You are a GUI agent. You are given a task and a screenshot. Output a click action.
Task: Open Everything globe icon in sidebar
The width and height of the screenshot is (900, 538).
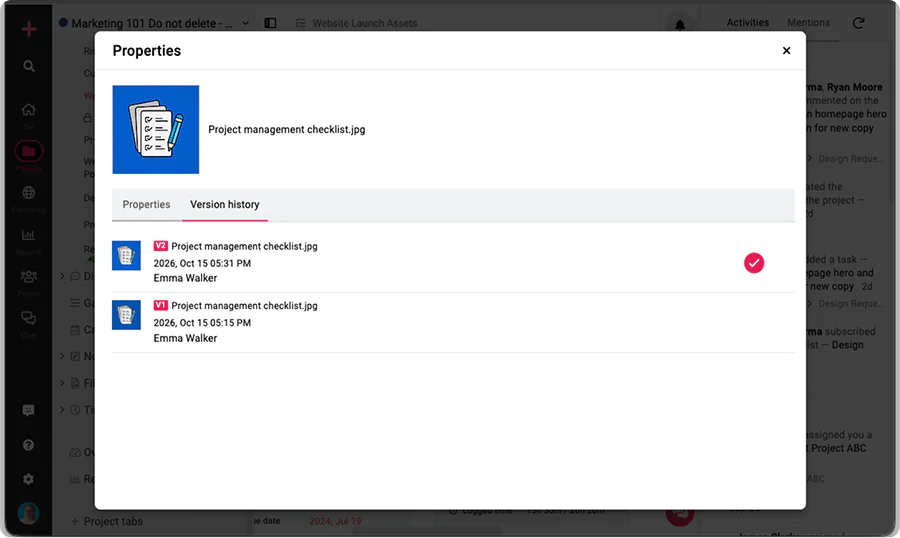pyautogui.click(x=29, y=192)
